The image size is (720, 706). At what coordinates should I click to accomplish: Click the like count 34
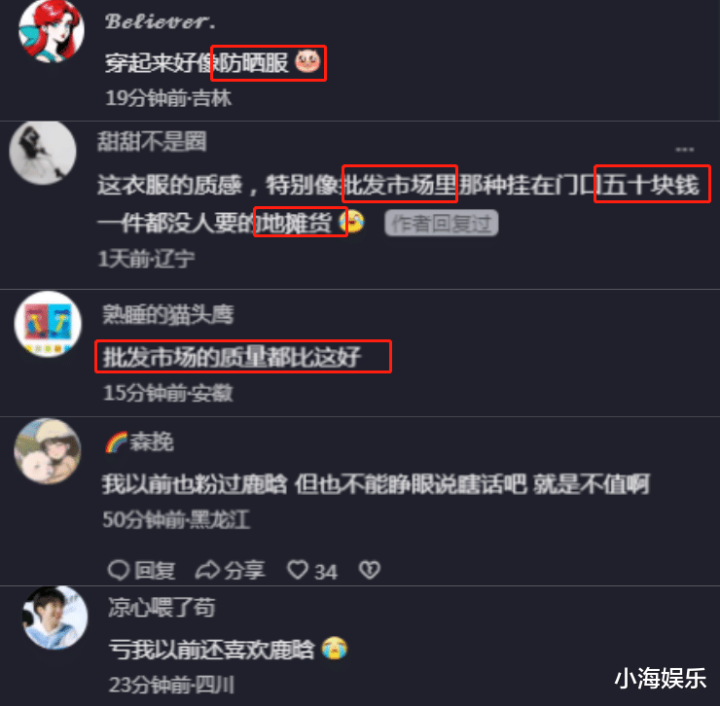[x=326, y=572]
